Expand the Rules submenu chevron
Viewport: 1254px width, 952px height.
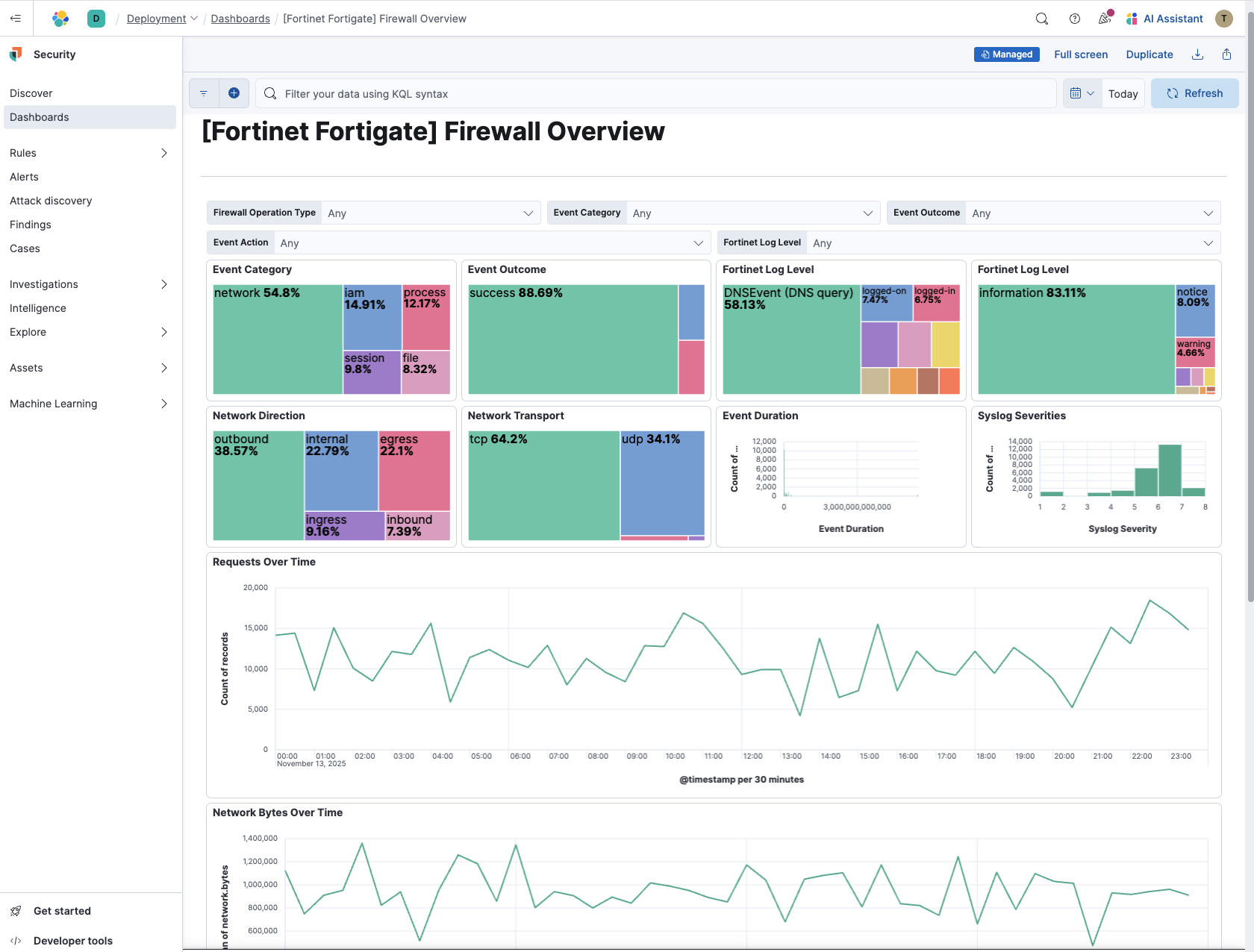pyautogui.click(x=164, y=153)
